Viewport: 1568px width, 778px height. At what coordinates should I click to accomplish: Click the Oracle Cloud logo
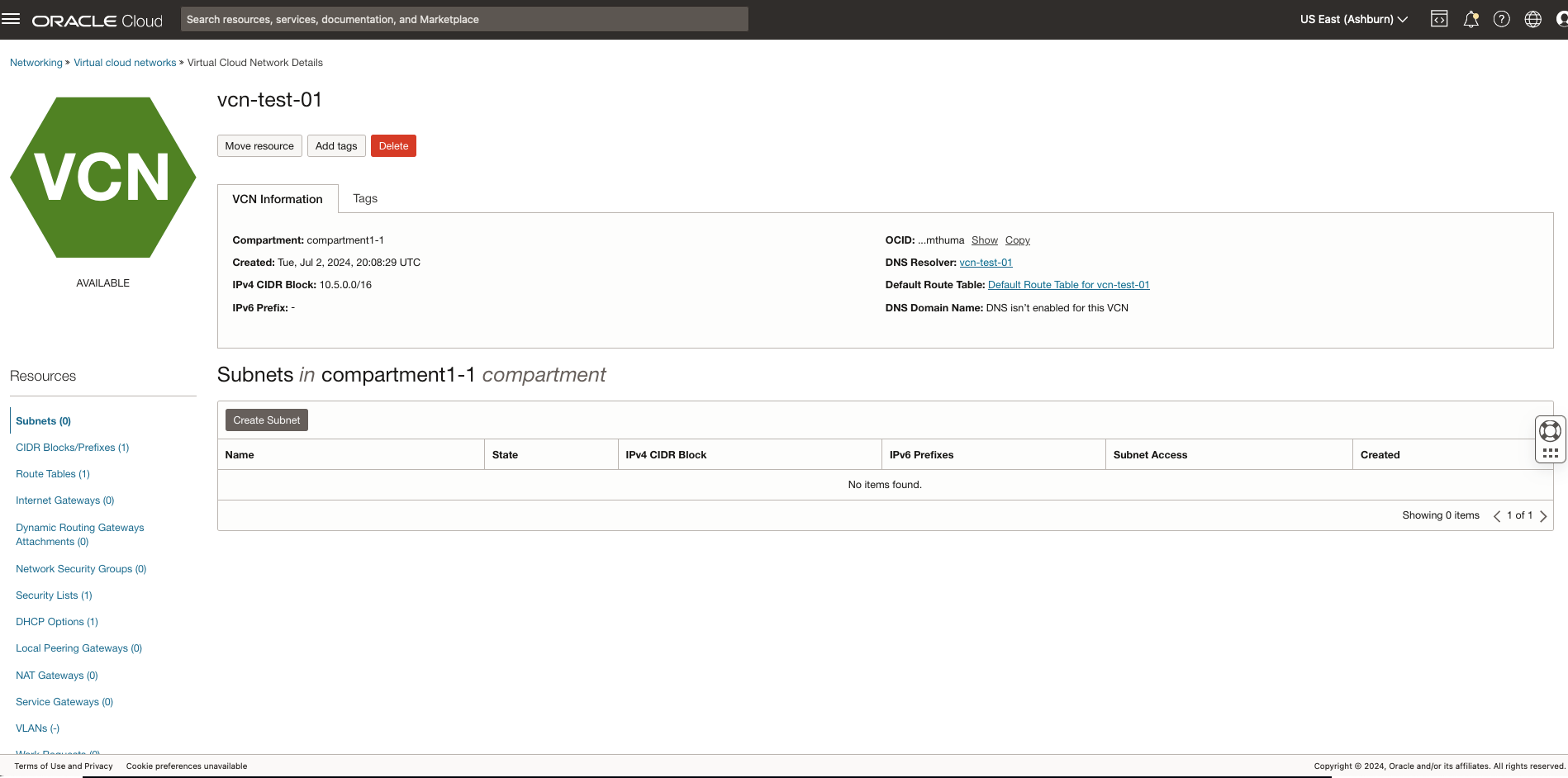(x=97, y=19)
